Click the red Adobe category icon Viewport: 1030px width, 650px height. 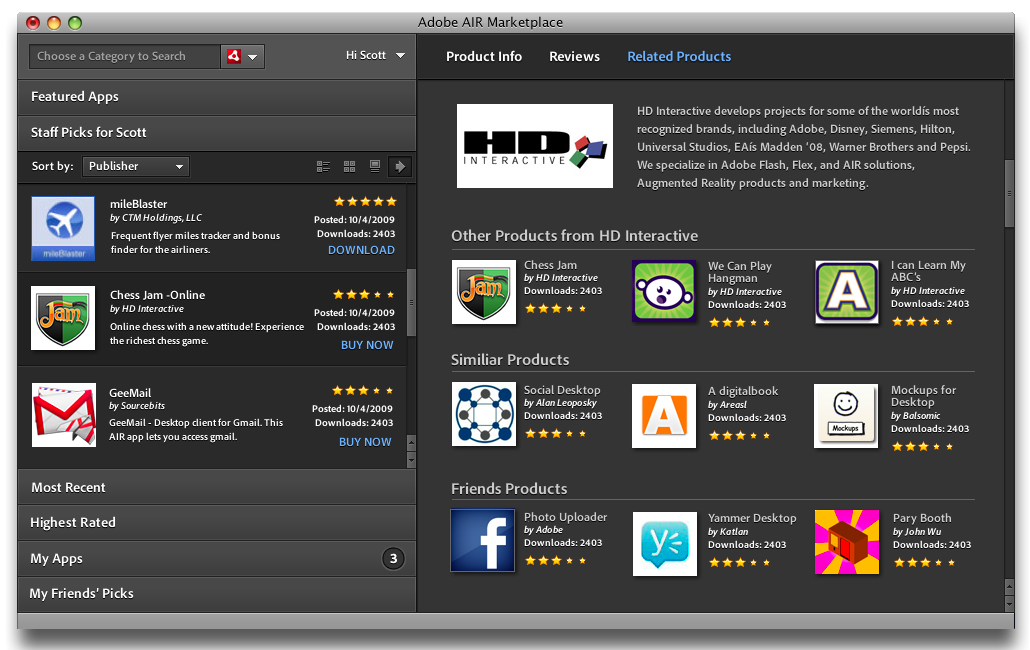233,56
